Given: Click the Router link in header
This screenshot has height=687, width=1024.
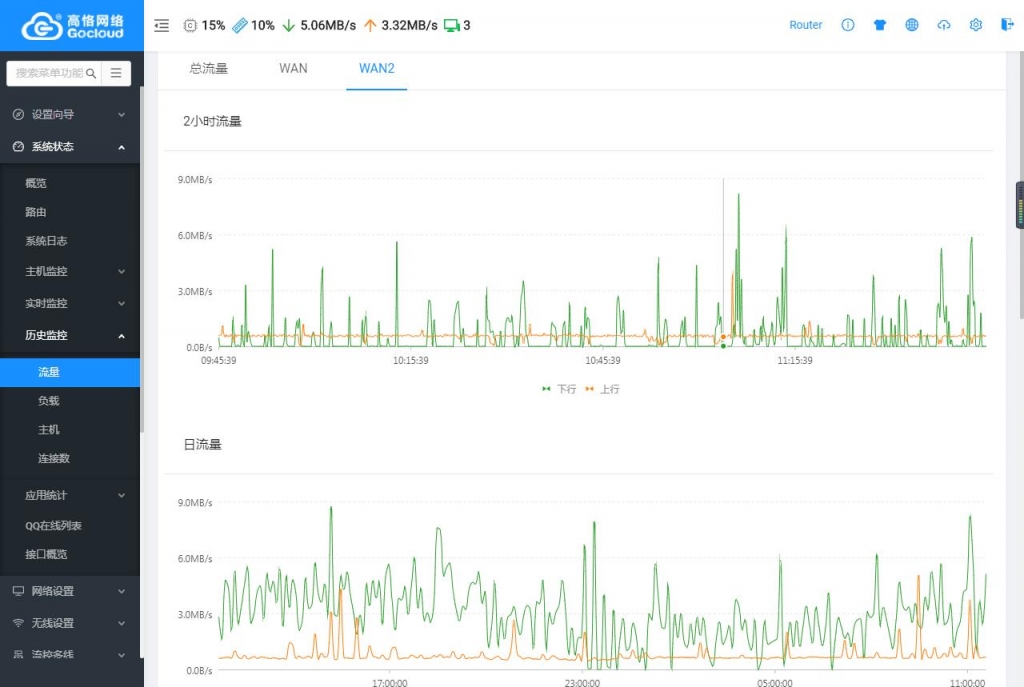Looking at the screenshot, I should [x=805, y=25].
